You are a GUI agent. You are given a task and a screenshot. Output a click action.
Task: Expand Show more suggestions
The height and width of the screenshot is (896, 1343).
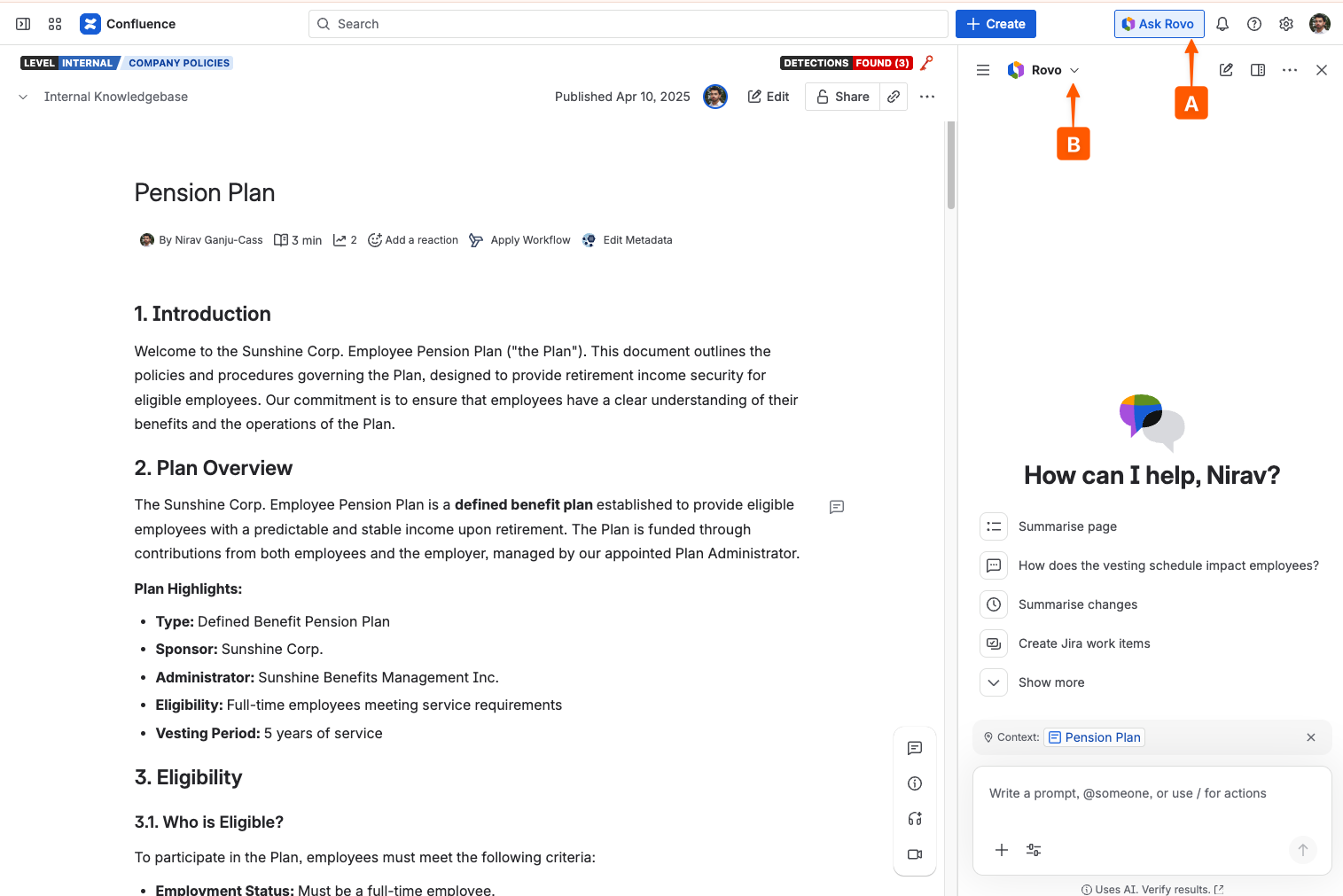pyautogui.click(x=1050, y=682)
